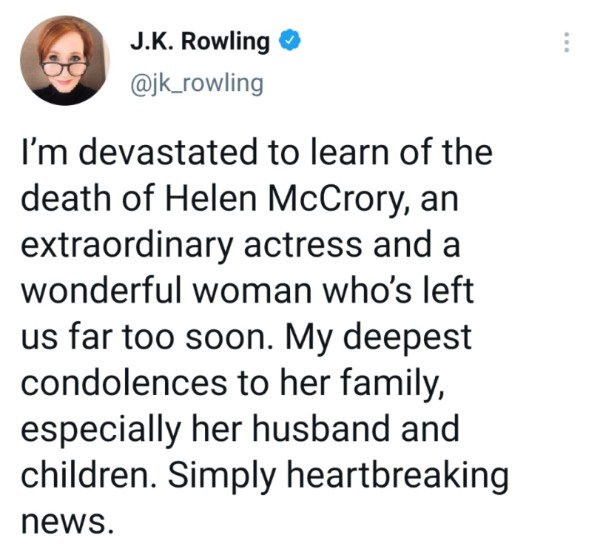Open the circular profile picture avatar
This screenshot has height=555, width=600.
pyautogui.click(x=65, y=60)
